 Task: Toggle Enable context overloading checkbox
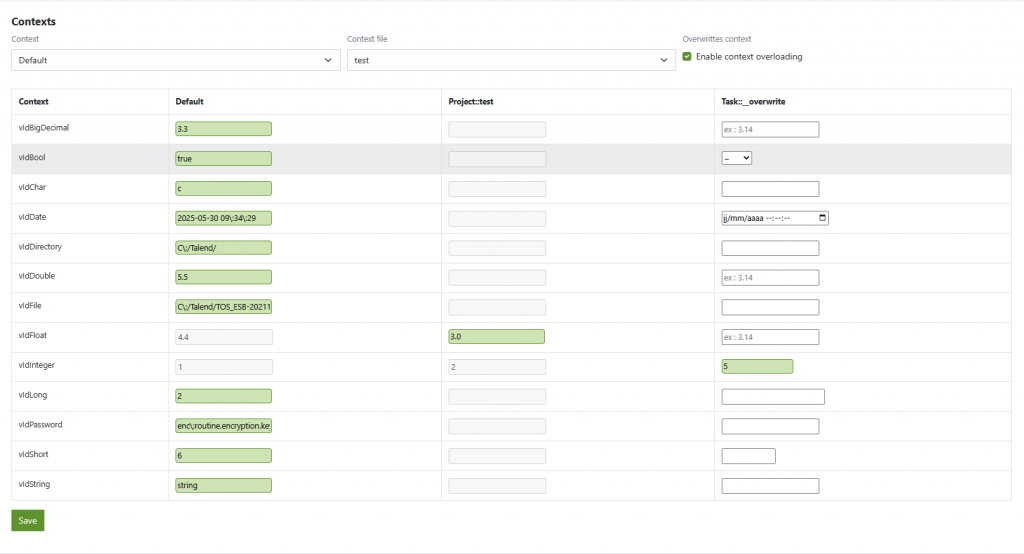(x=687, y=57)
